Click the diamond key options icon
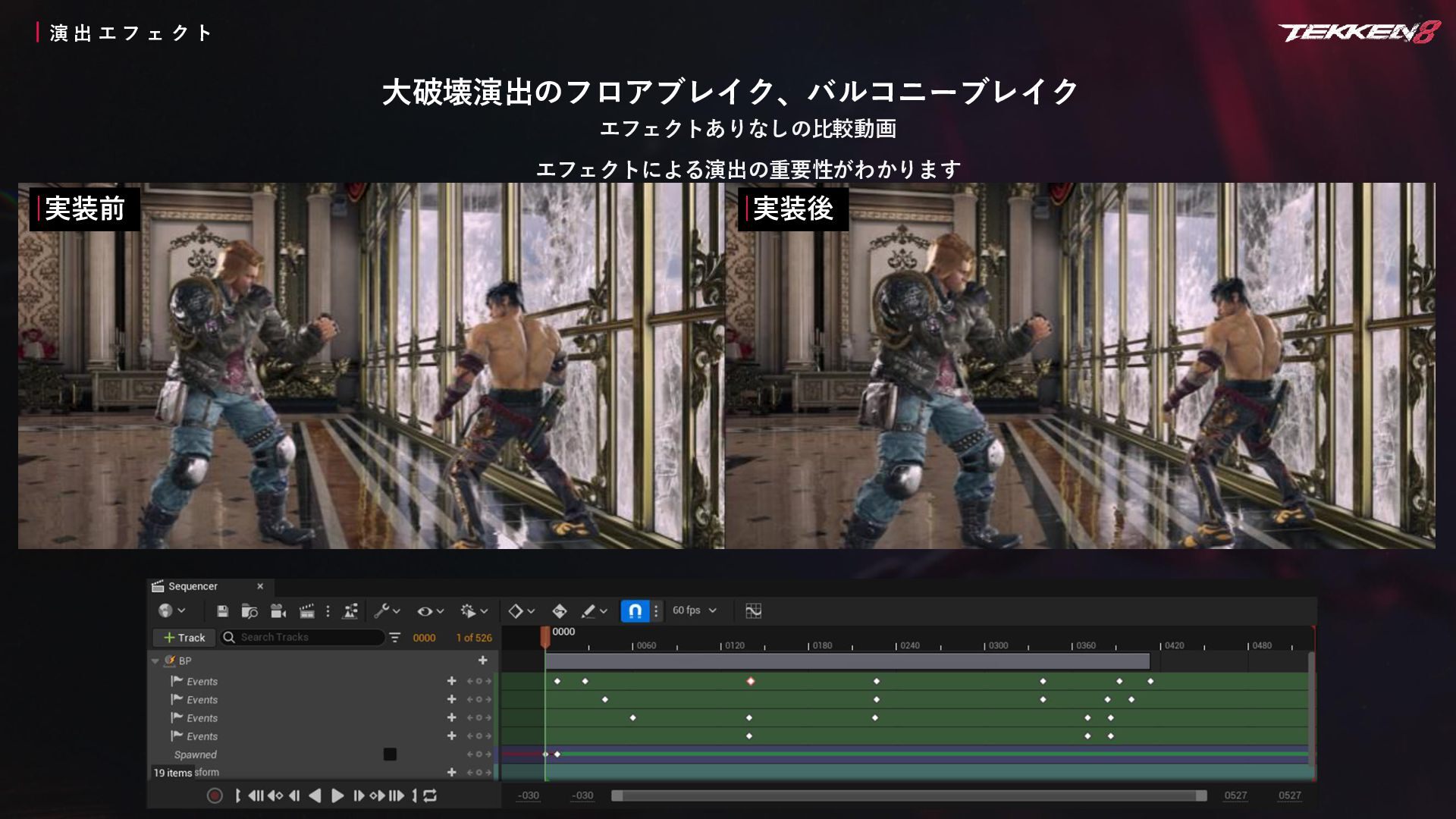1456x819 pixels. [x=516, y=611]
